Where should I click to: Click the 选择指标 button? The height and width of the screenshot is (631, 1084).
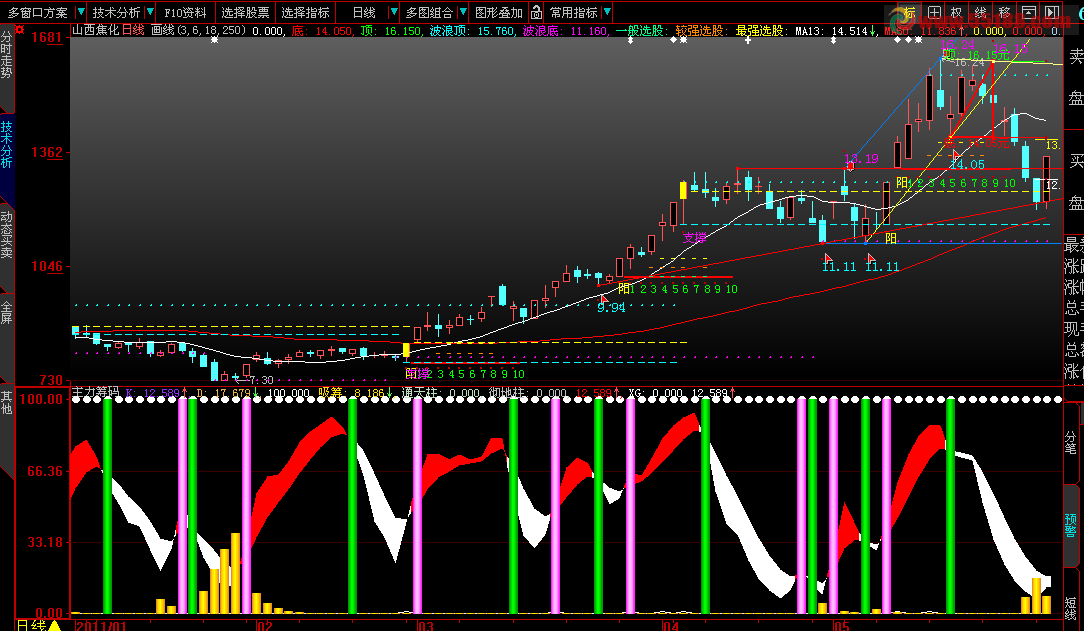pyautogui.click(x=306, y=12)
